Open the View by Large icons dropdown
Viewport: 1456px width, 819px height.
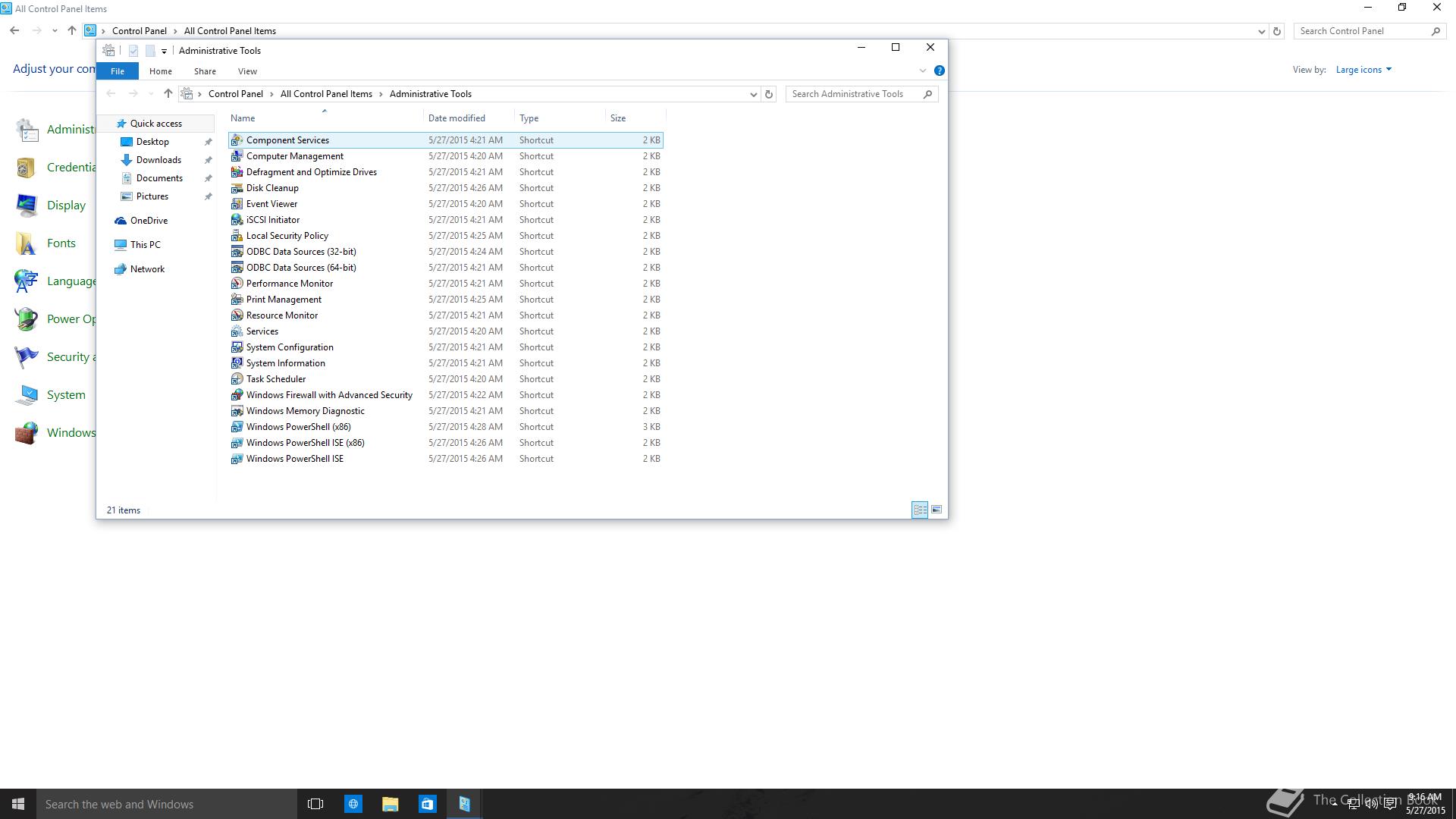point(1363,70)
